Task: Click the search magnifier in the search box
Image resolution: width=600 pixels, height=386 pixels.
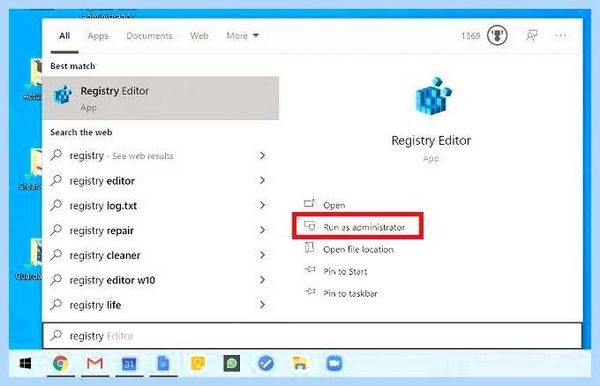Action: [x=56, y=336]
